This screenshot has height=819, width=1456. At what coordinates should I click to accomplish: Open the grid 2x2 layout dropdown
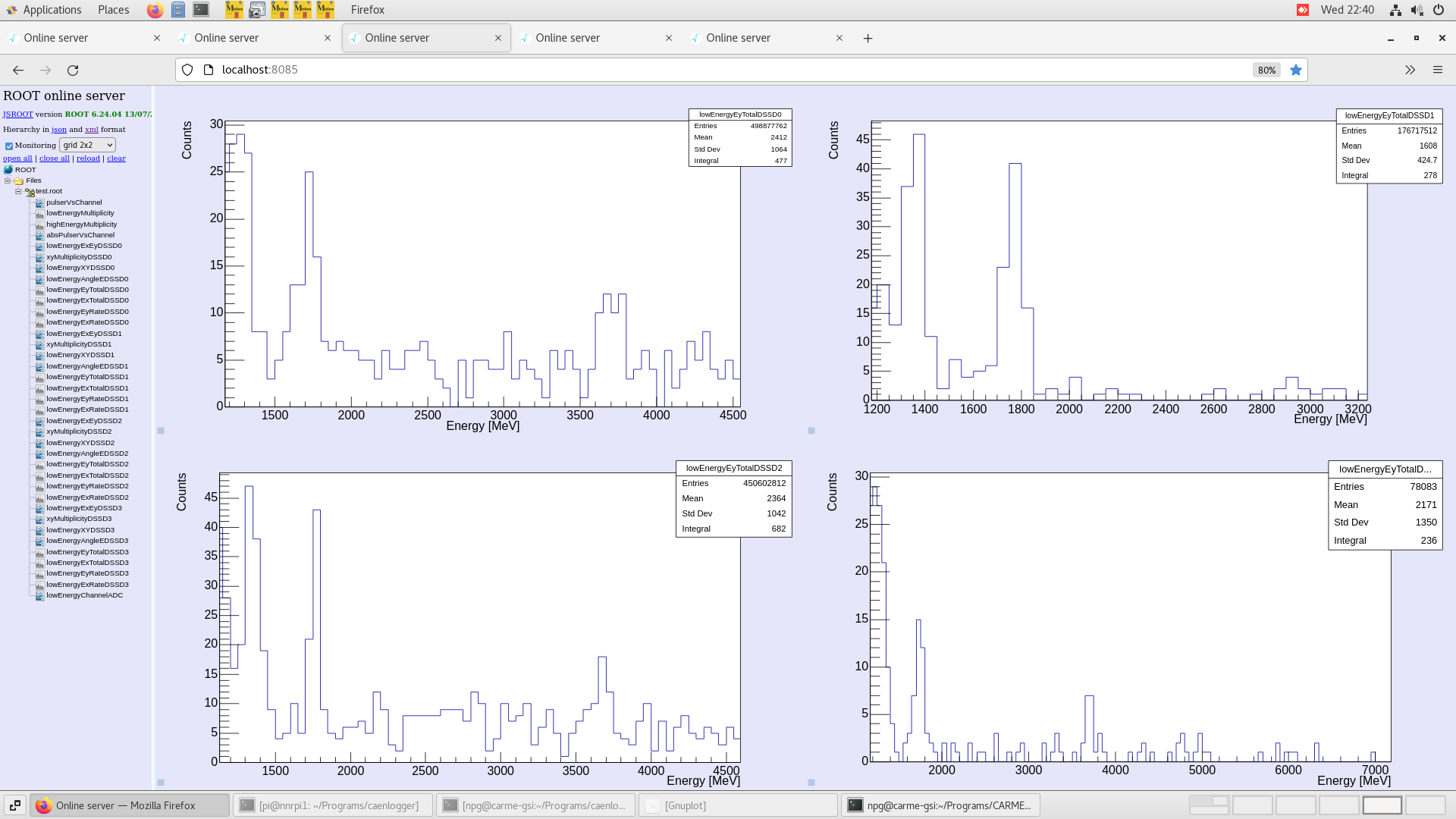[87, 145]
